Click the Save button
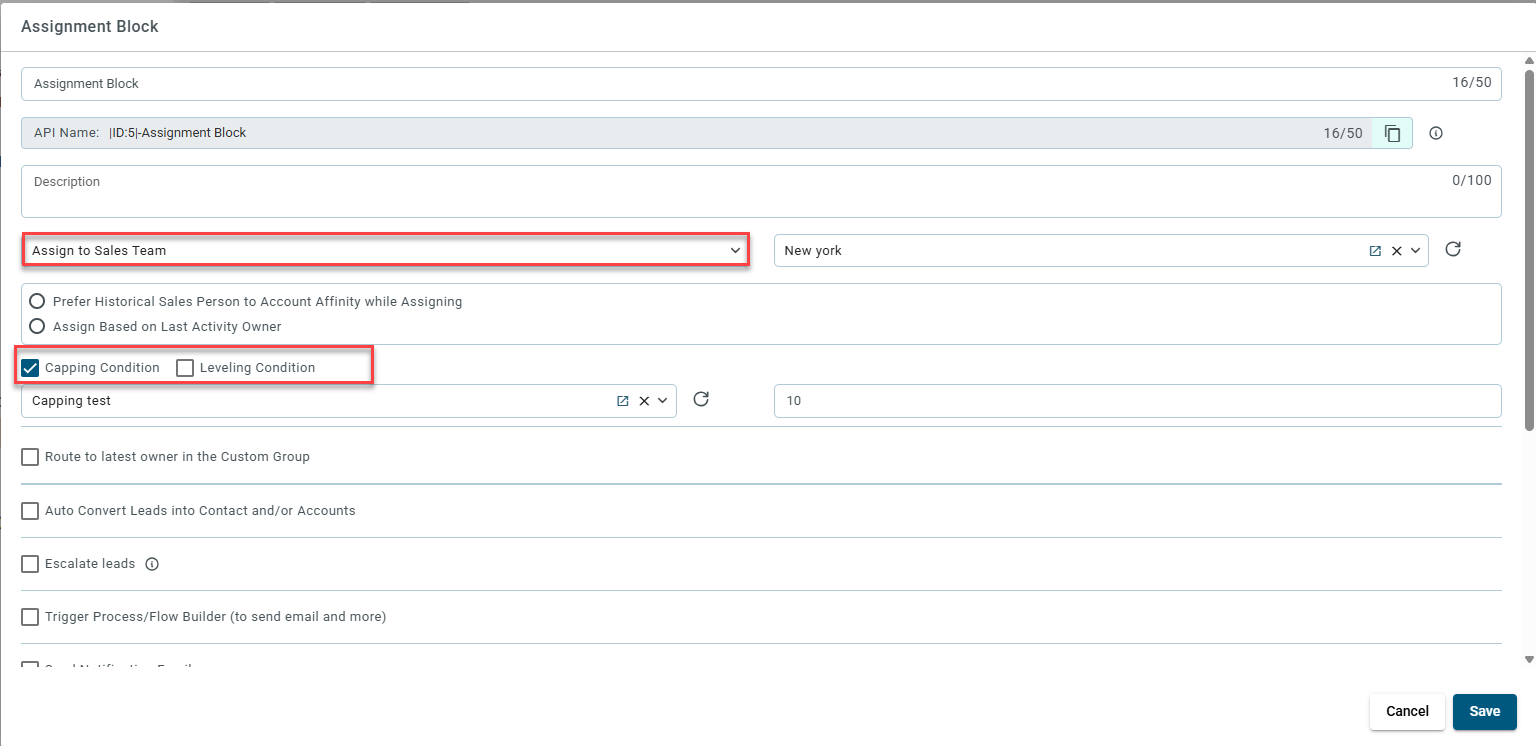1536x746 pixels. [x=1484, y=711]
